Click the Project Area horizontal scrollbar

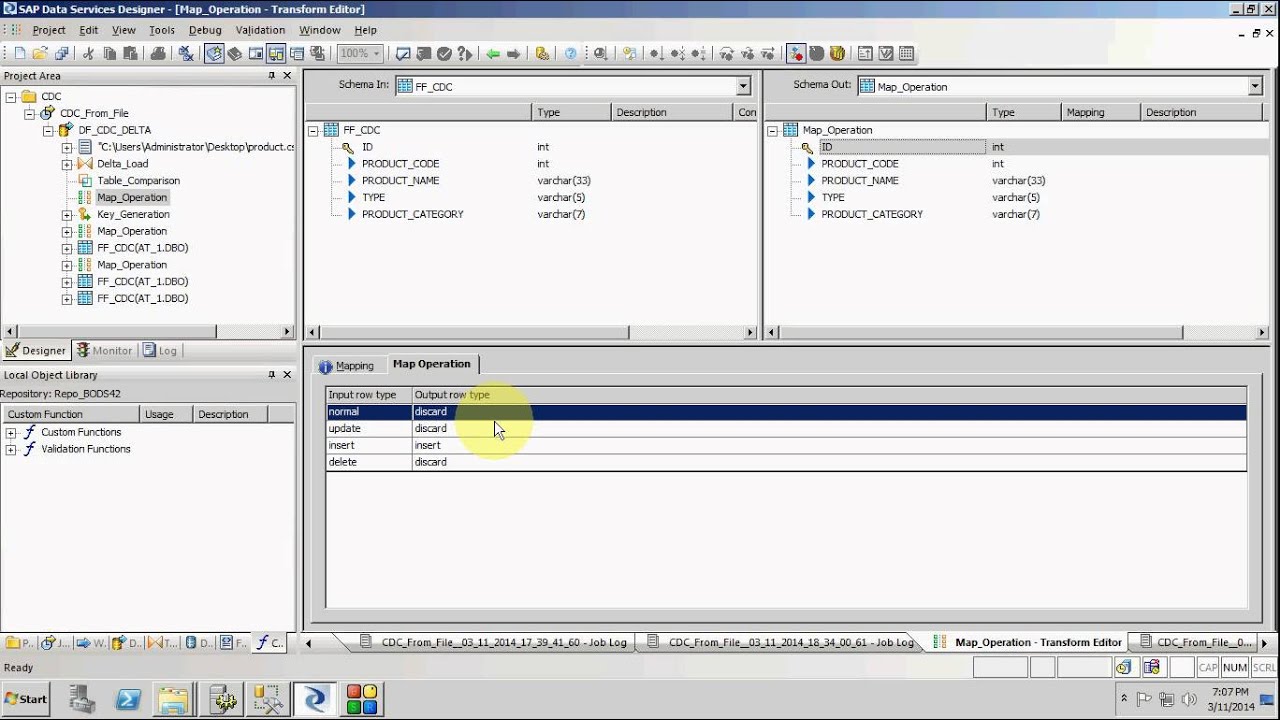[148, 332]
